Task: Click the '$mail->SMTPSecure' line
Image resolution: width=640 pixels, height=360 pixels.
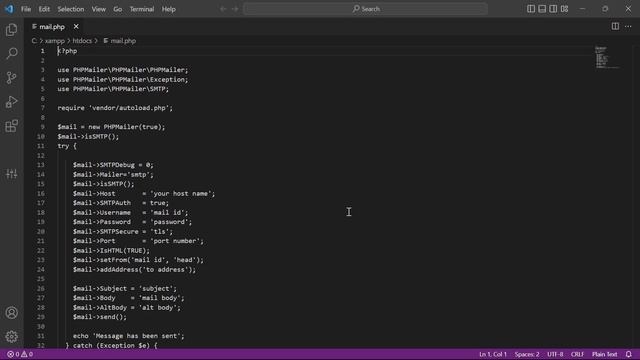Action: [123, 231]
